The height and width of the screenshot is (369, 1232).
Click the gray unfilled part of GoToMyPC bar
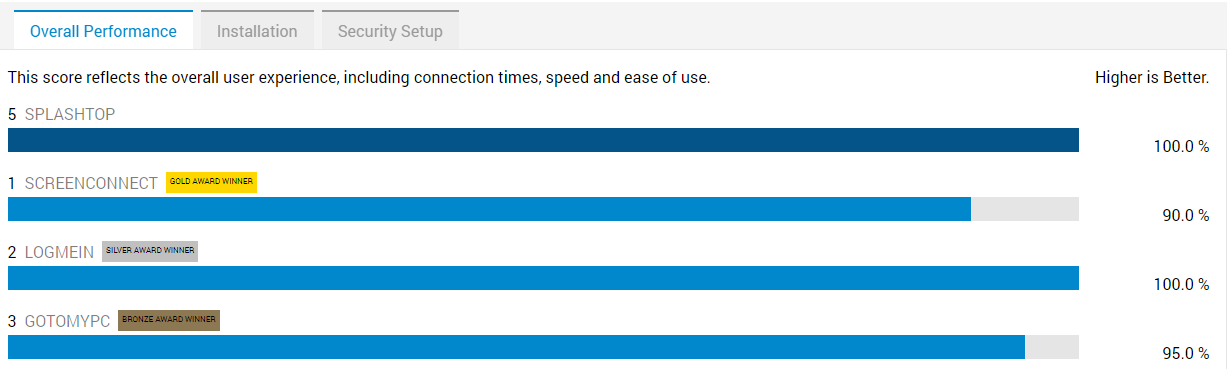[x=1052, y=347]
